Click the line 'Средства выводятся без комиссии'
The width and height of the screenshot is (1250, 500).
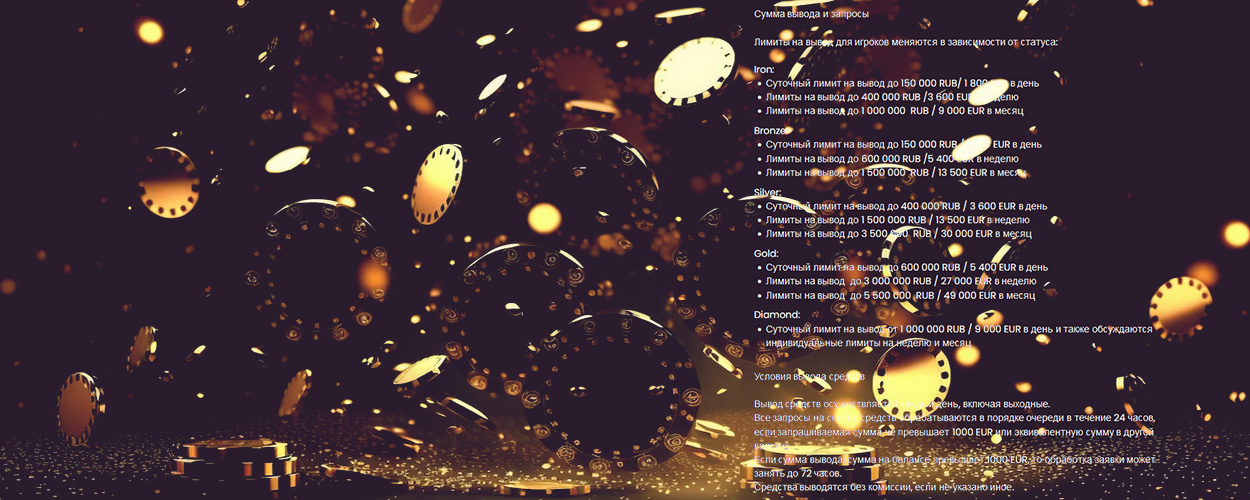(883, 487)
